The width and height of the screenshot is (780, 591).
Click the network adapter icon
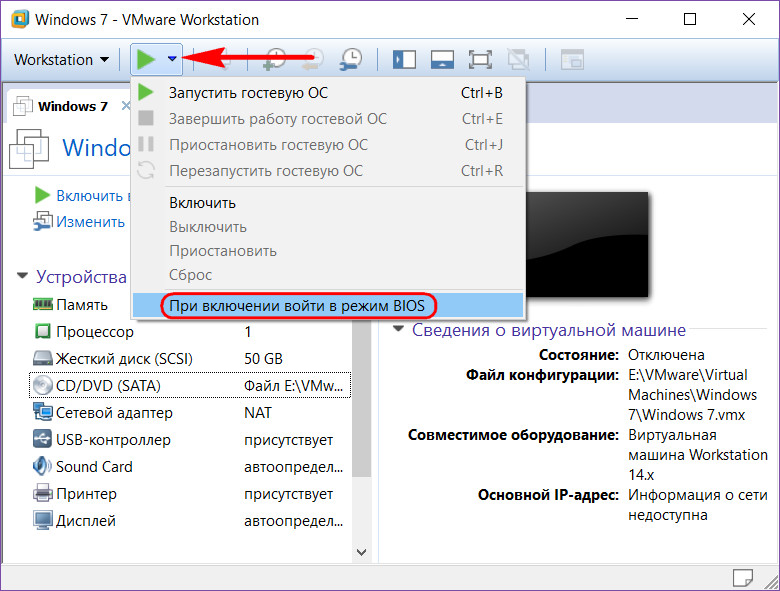(x=43, y=412)
